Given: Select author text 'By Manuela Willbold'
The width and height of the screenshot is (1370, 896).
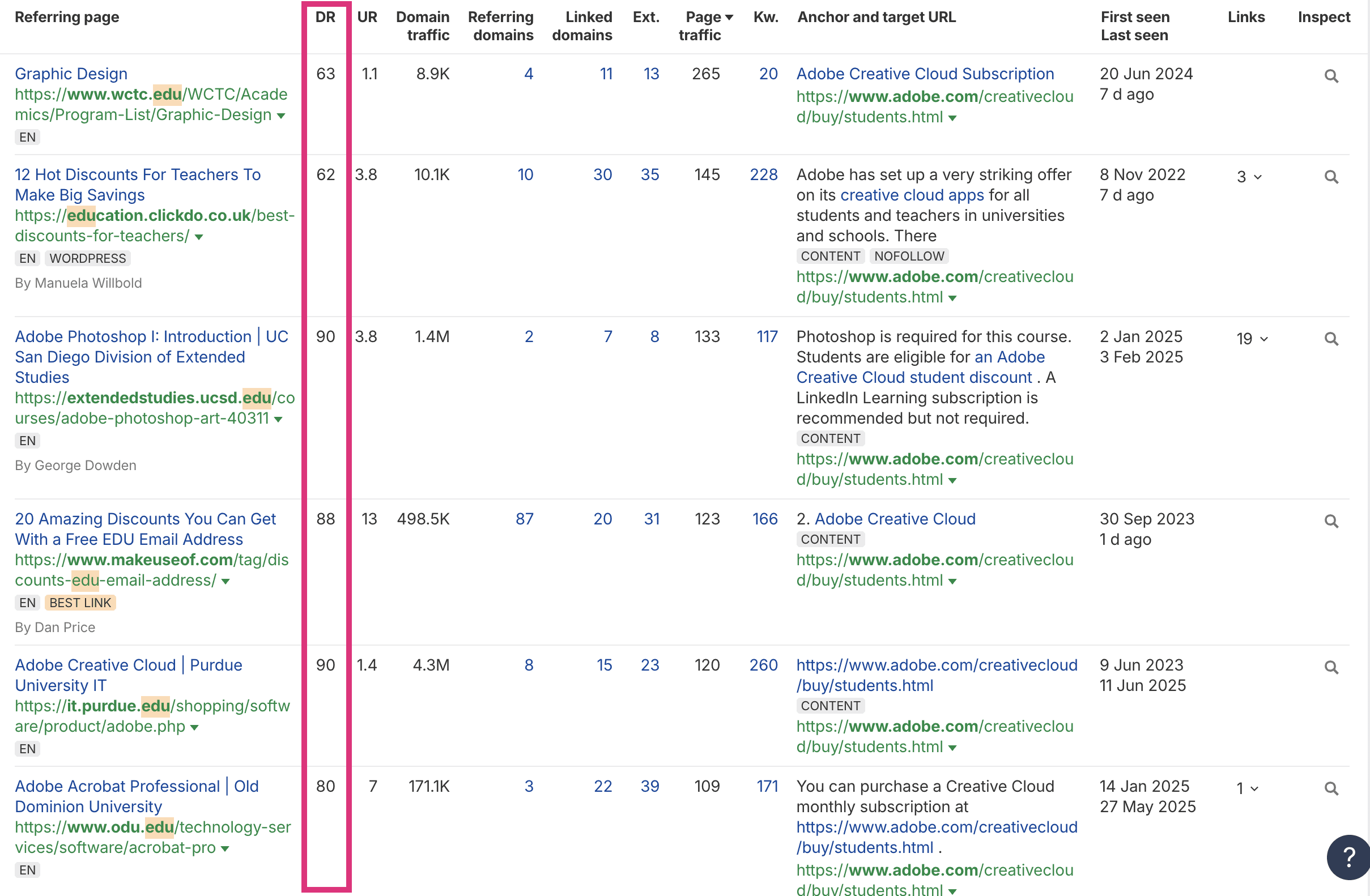Looking at the screenshot, I should [x=78, y=283].
